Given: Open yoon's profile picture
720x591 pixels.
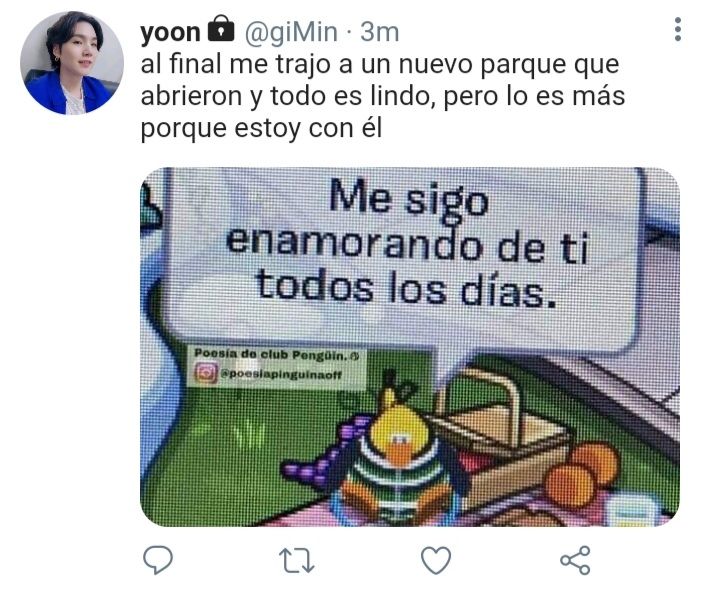Looking at the screenshot, I should (72, 63).
